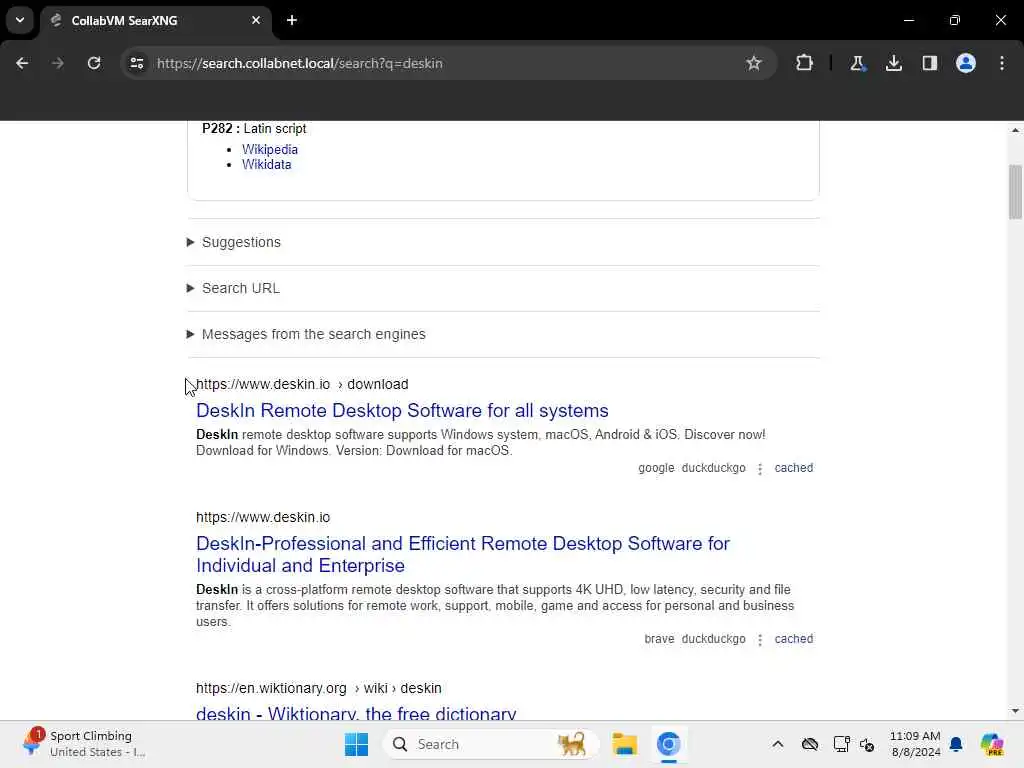This screenshot has height=768, width=1024.
Task: Open DeskIn-Professional and Efficient Remote Desktop result
Action: 463,554
